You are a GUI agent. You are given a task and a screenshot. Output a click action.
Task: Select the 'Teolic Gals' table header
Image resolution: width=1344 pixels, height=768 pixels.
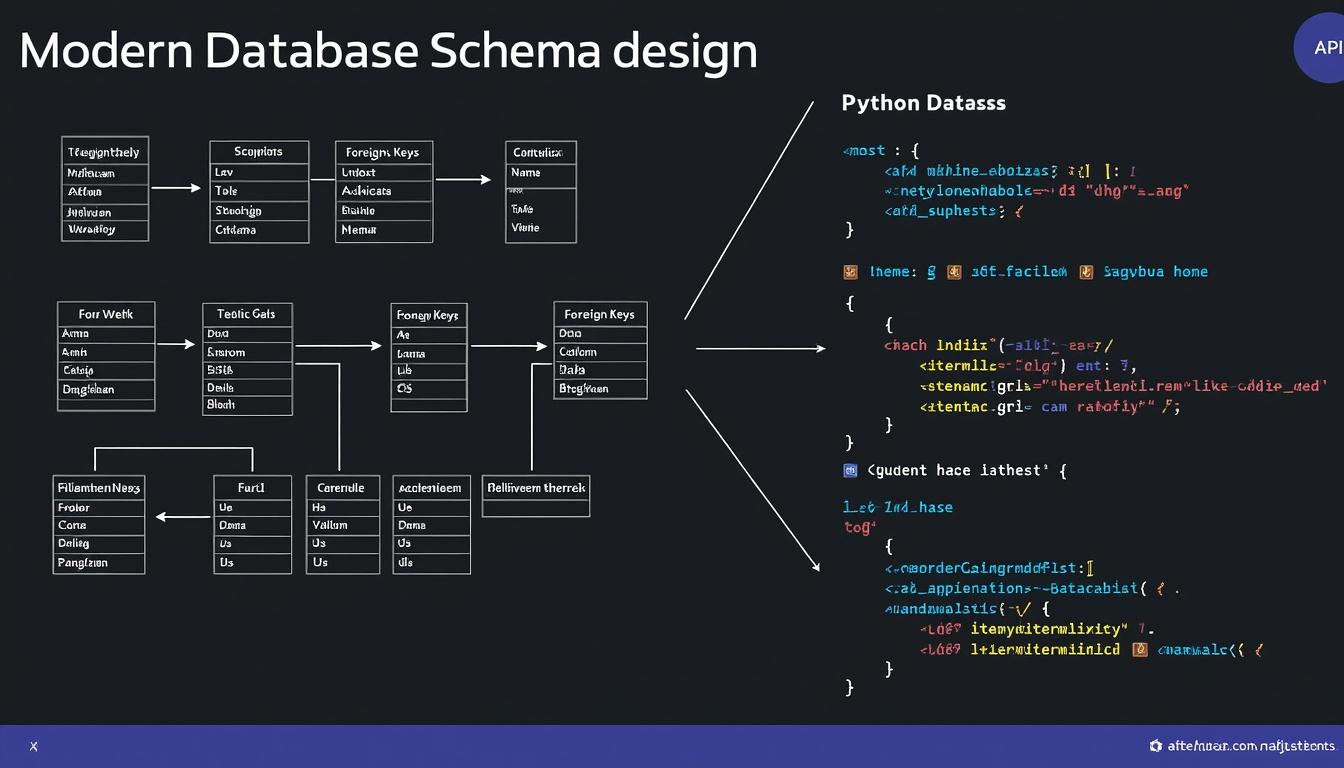point(247,314)
